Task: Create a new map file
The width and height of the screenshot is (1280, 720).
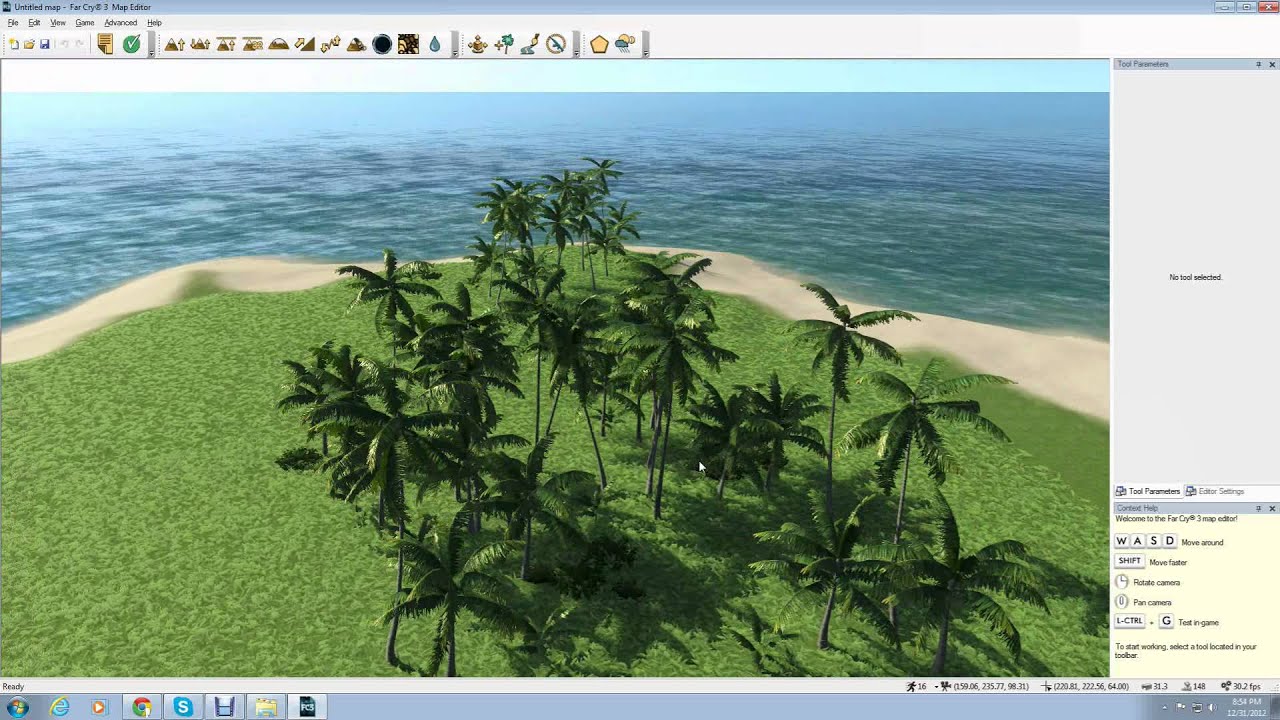Action: (14, 44)
